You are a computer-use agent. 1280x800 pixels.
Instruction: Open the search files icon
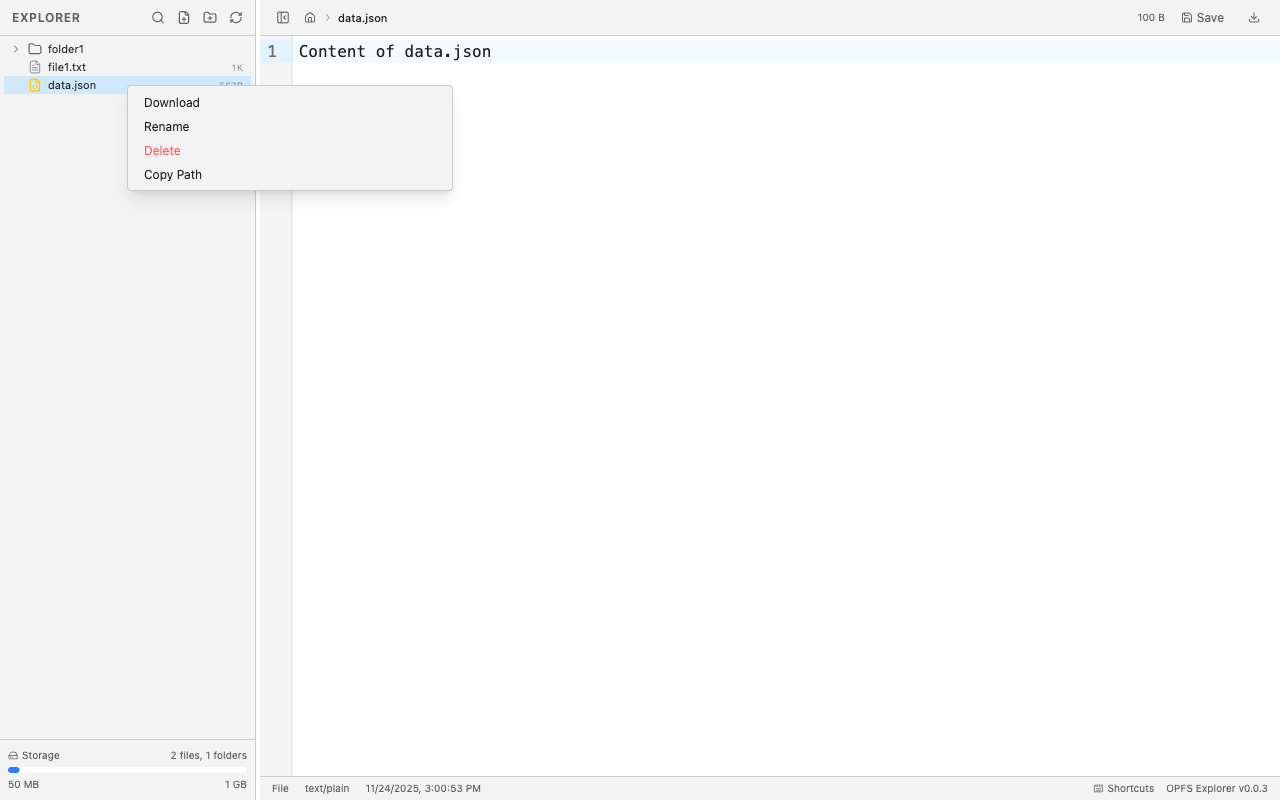[158, 17]
